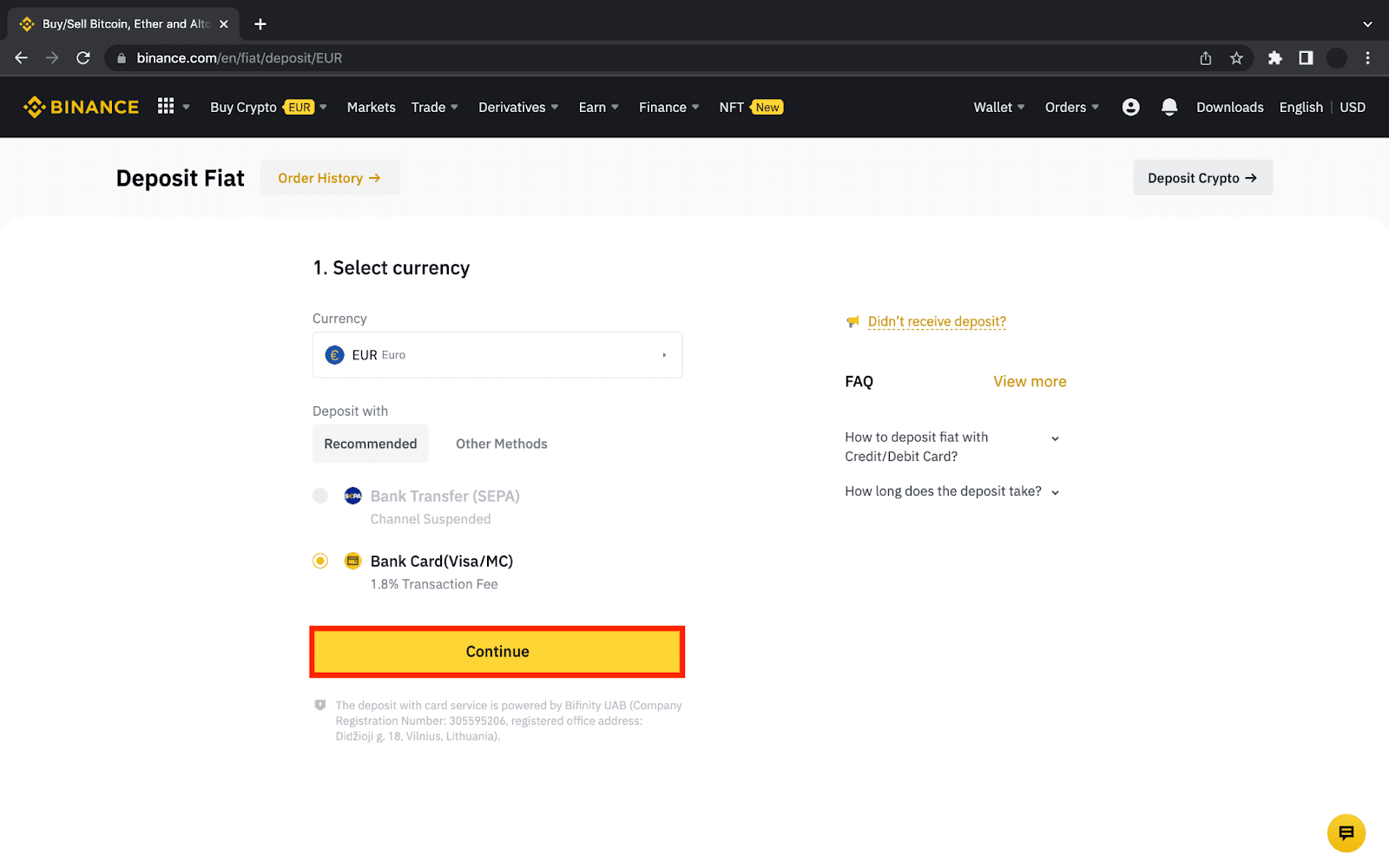Share this page from the address bar

[1206, 58]
